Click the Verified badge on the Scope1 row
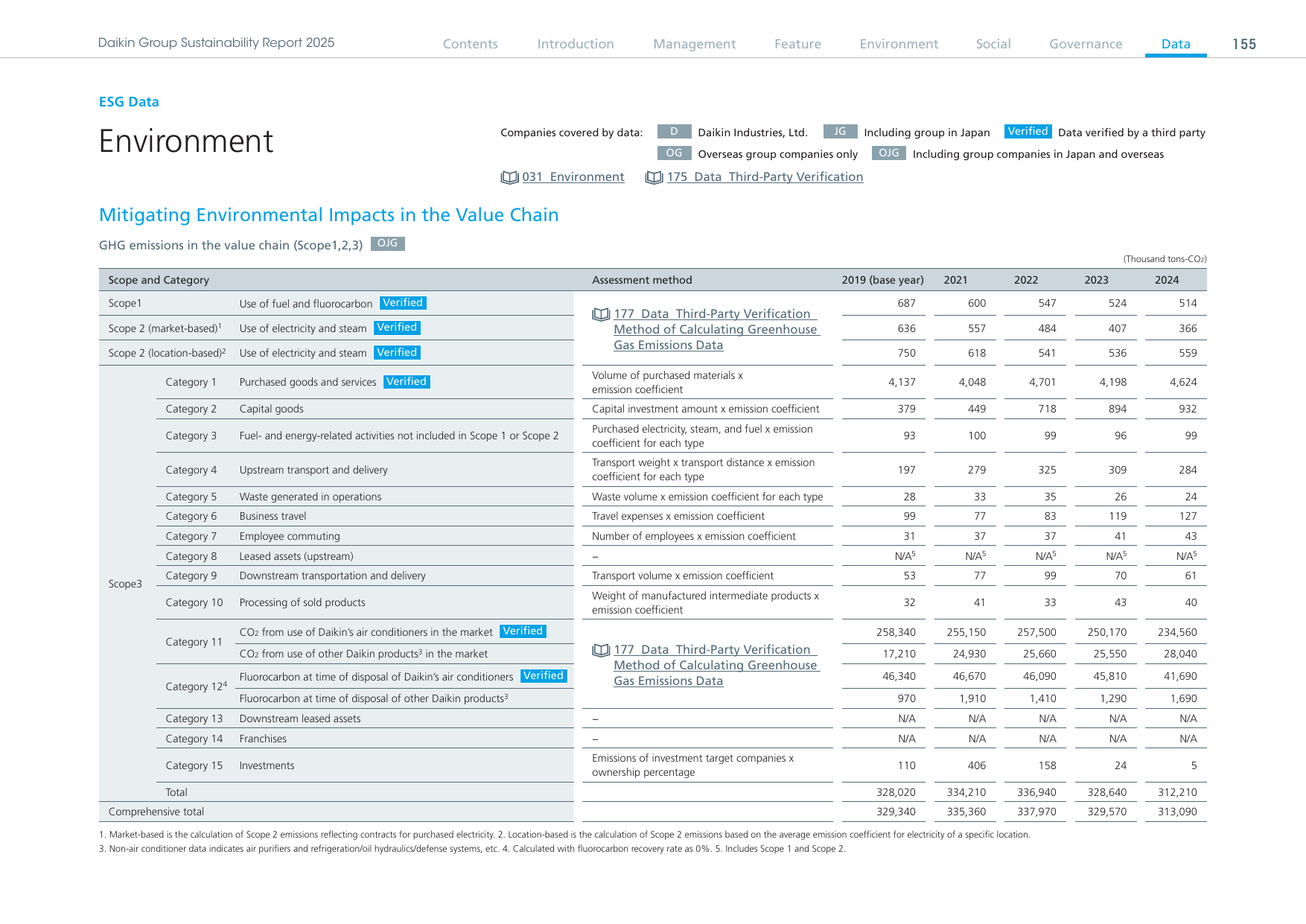Screen dimensions: 1306x924 click(403, 303)
